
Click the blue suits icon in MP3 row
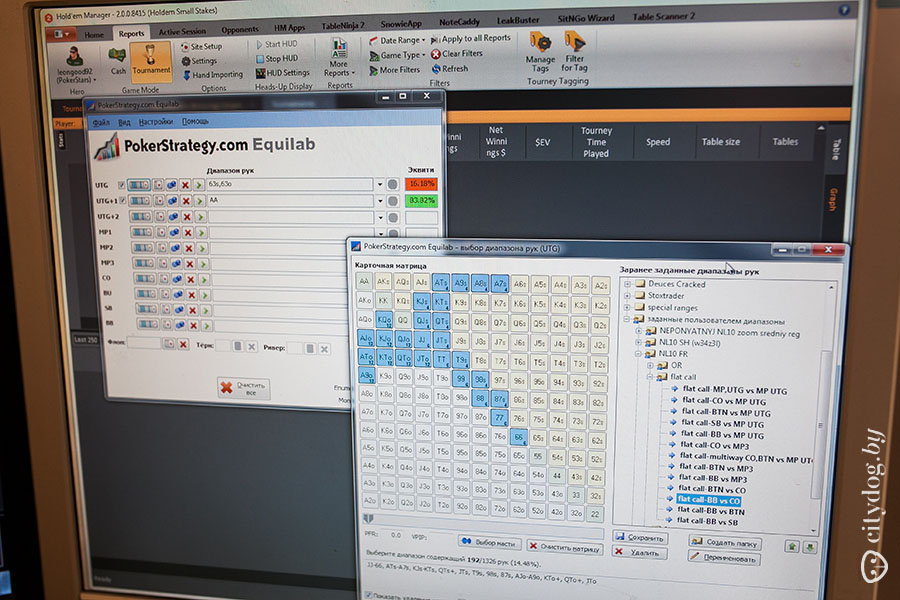[176, 264]
